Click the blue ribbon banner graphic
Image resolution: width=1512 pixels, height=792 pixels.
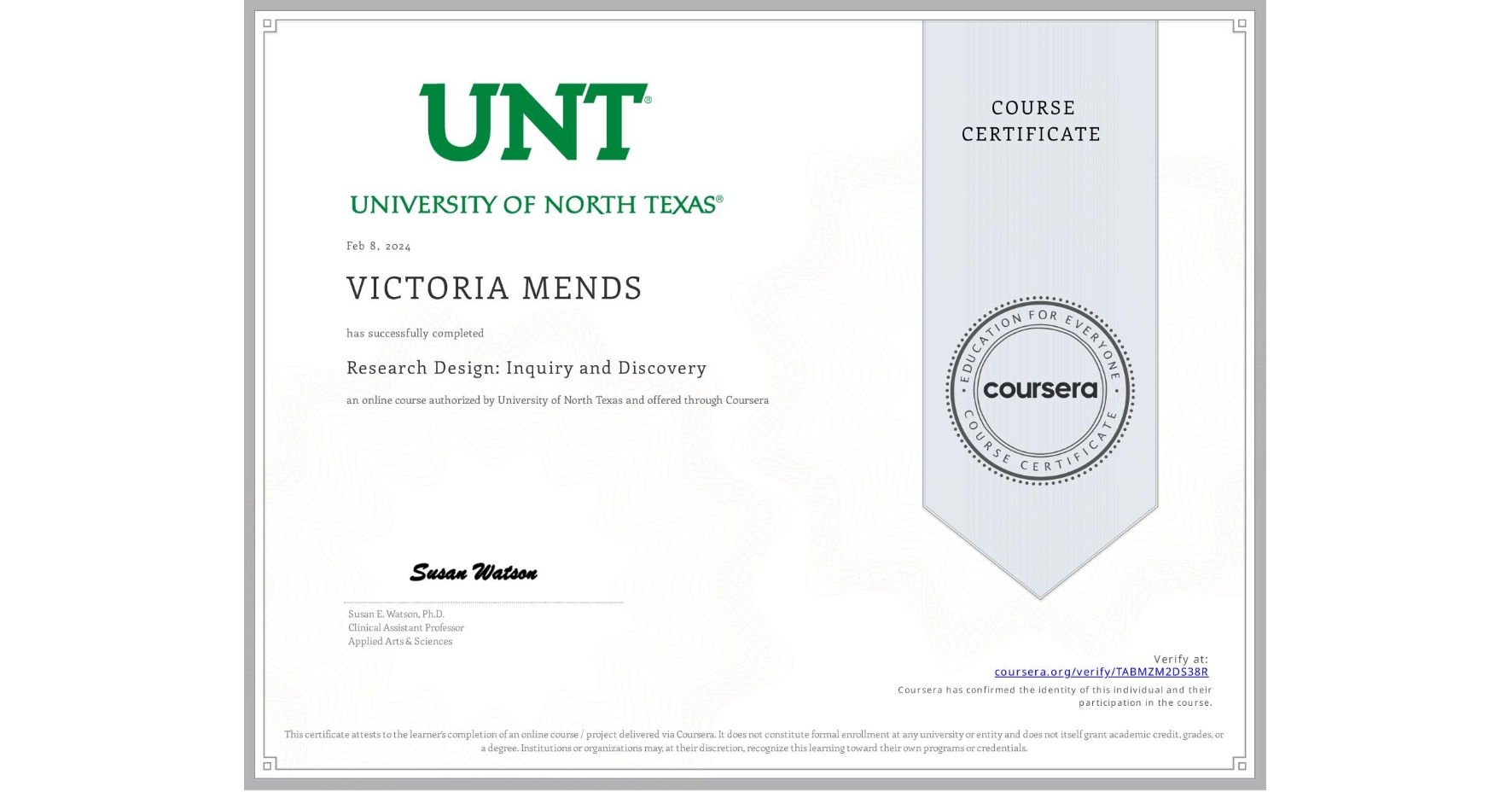point(1039,256)
